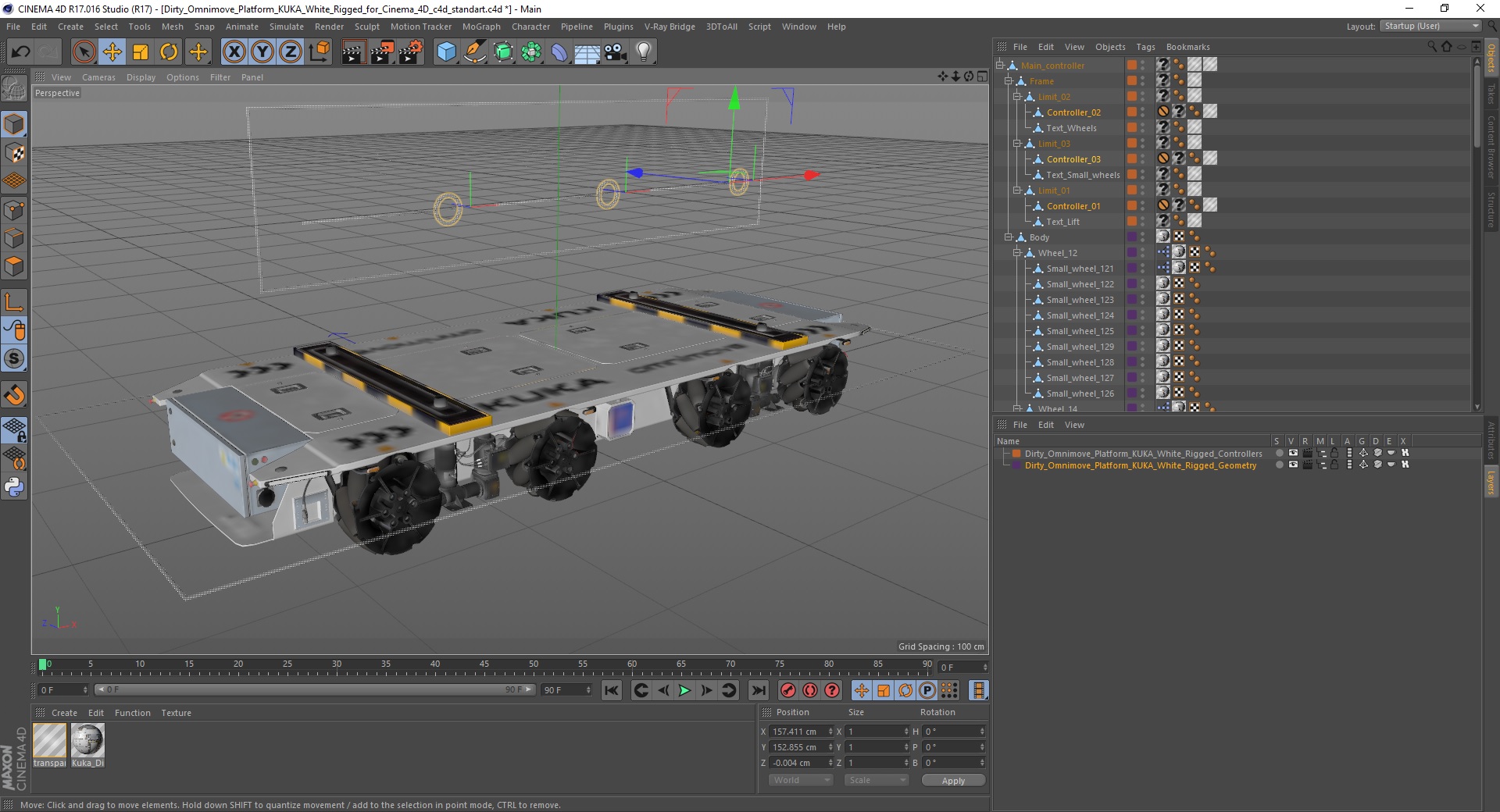Collapse the Main_controller tree node
Screen dimensions: 1500x812
1000,66
